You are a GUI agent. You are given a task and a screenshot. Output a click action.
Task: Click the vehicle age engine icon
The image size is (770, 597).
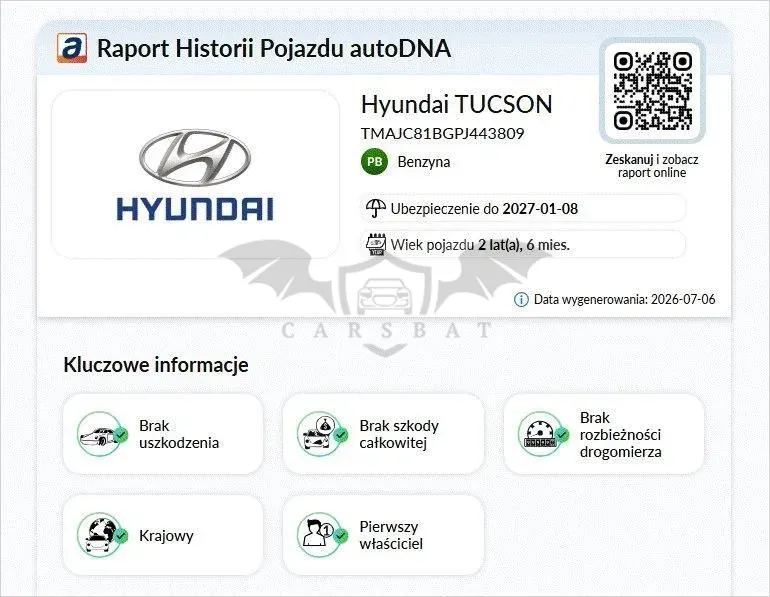[x=376, y=244]
